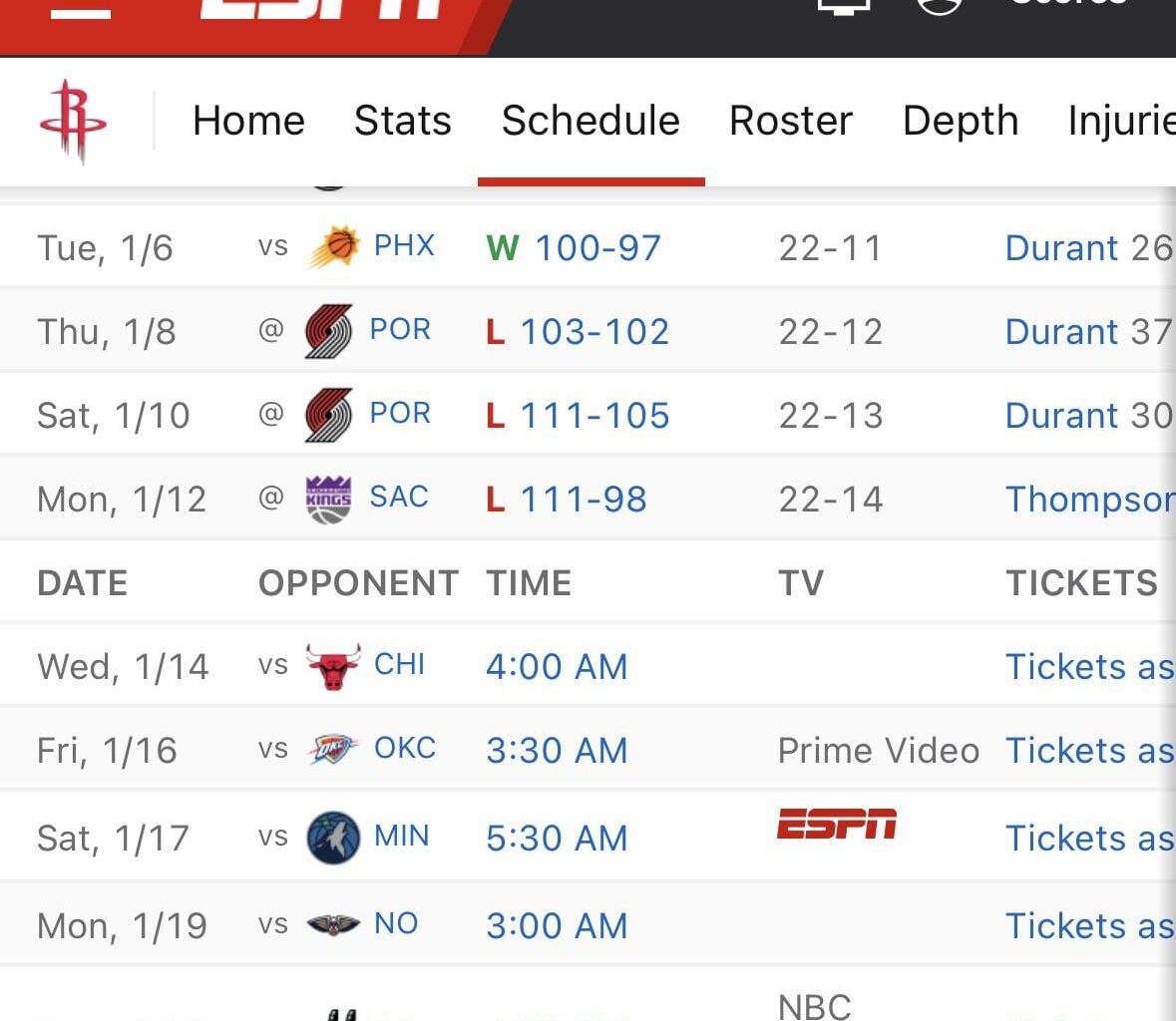This screenshot has width=1176, height=1021.
Task: Switch to the Stats tab
Action: (403, 121)
